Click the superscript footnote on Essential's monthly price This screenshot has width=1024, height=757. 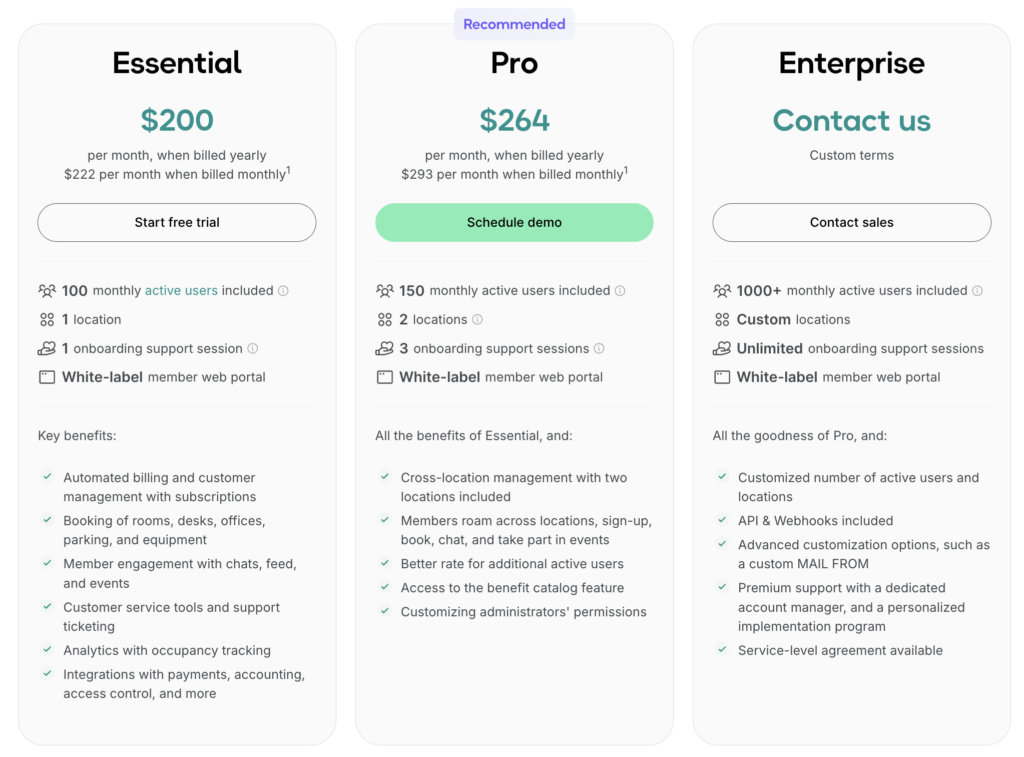click(x=290, y=169)
